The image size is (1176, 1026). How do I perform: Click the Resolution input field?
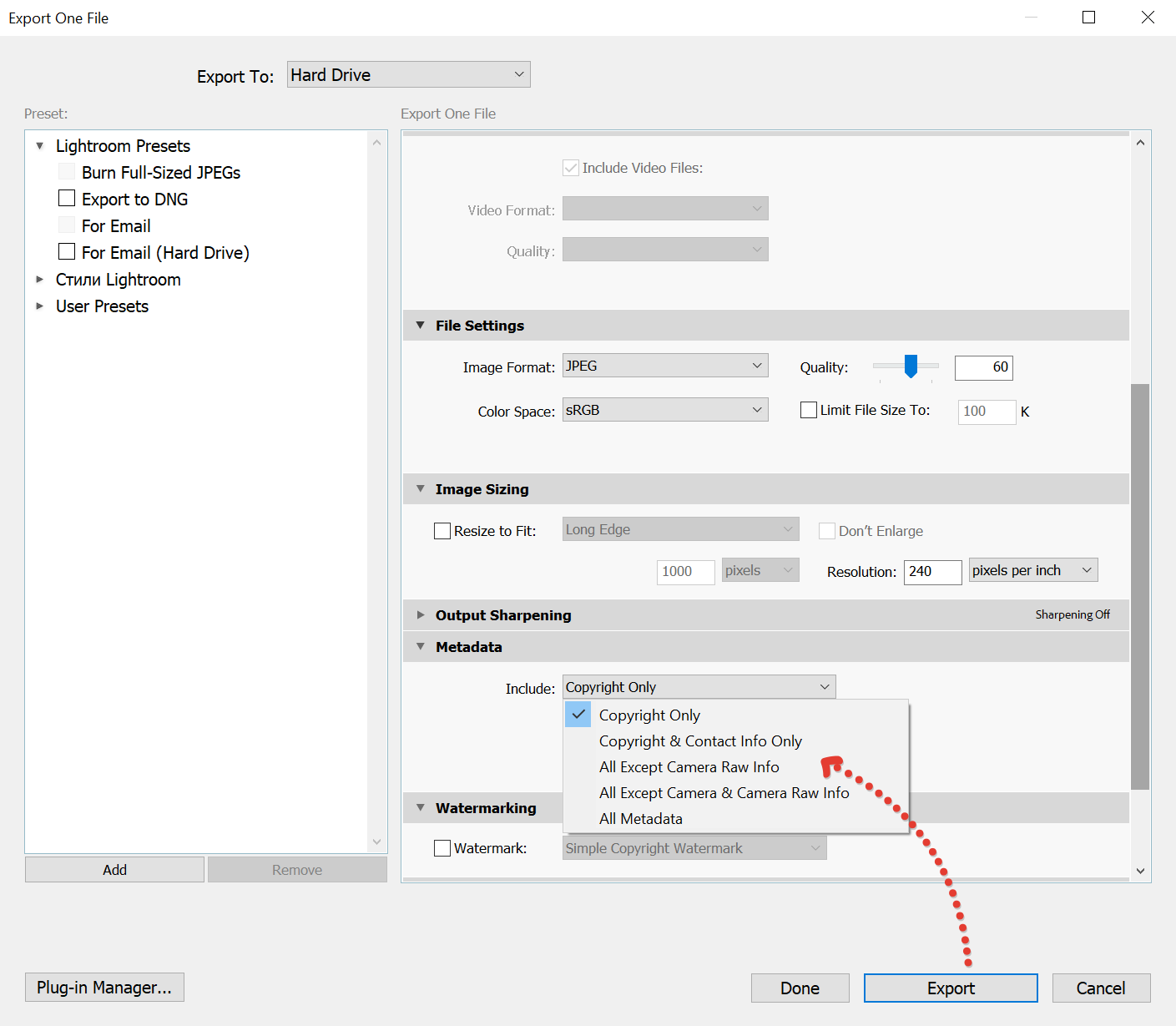[x=931, y=572]
